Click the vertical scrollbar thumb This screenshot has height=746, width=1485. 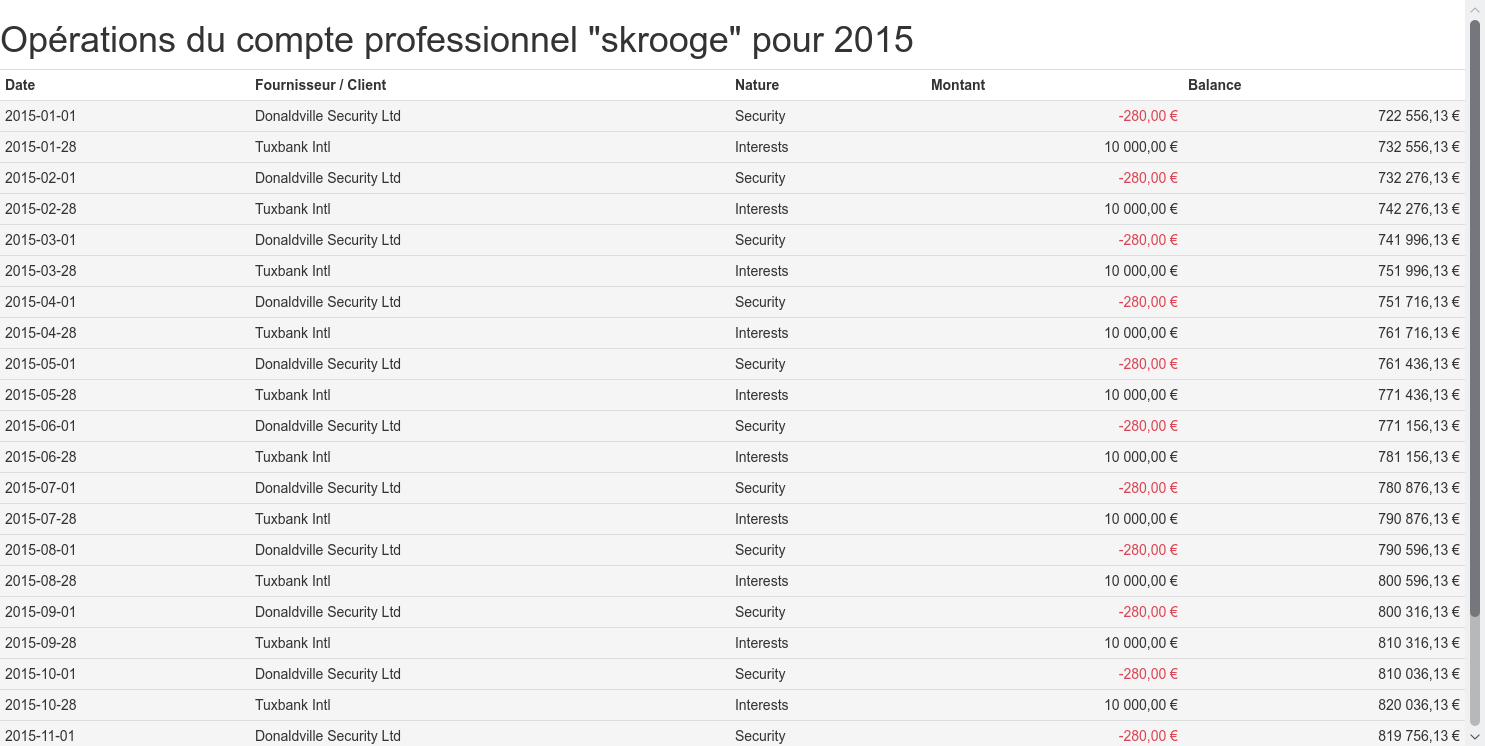pos(1474,318)
